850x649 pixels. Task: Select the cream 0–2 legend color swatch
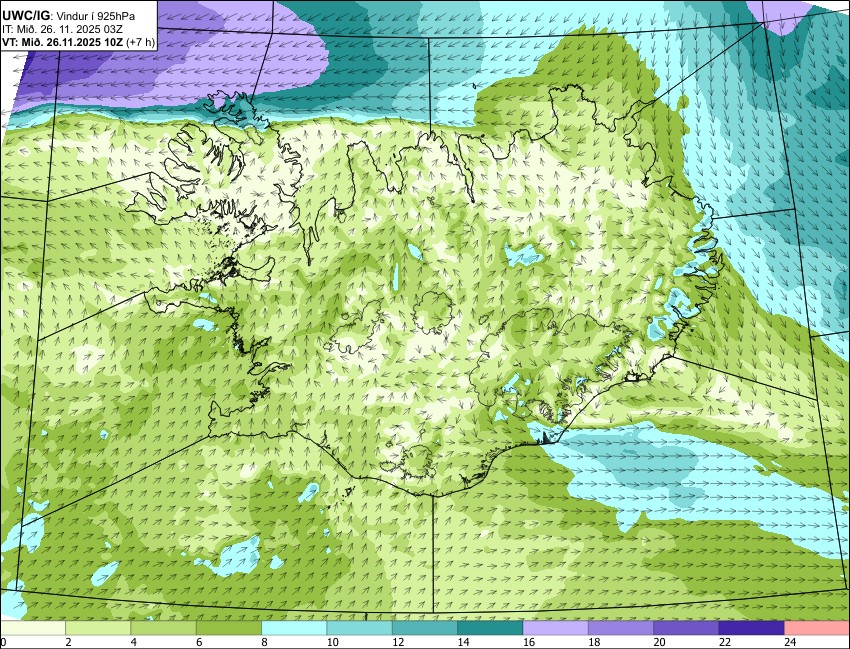click(x=33, y=628)
